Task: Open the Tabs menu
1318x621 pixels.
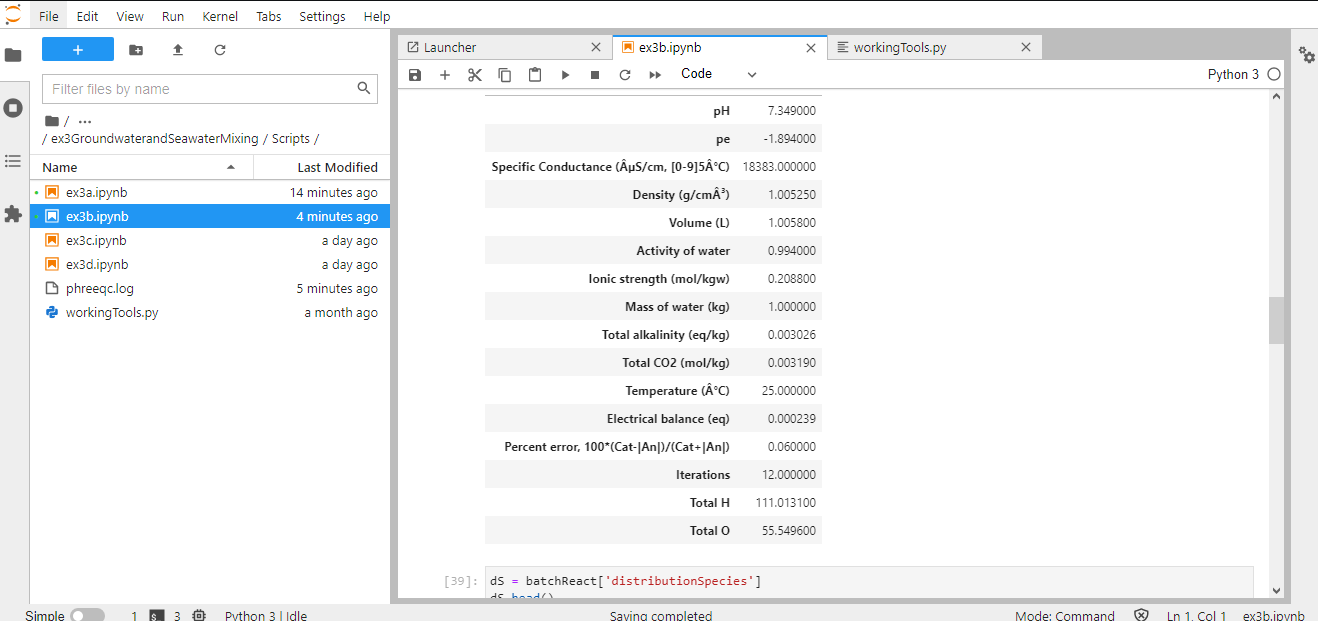Action: tap(268, 16)
